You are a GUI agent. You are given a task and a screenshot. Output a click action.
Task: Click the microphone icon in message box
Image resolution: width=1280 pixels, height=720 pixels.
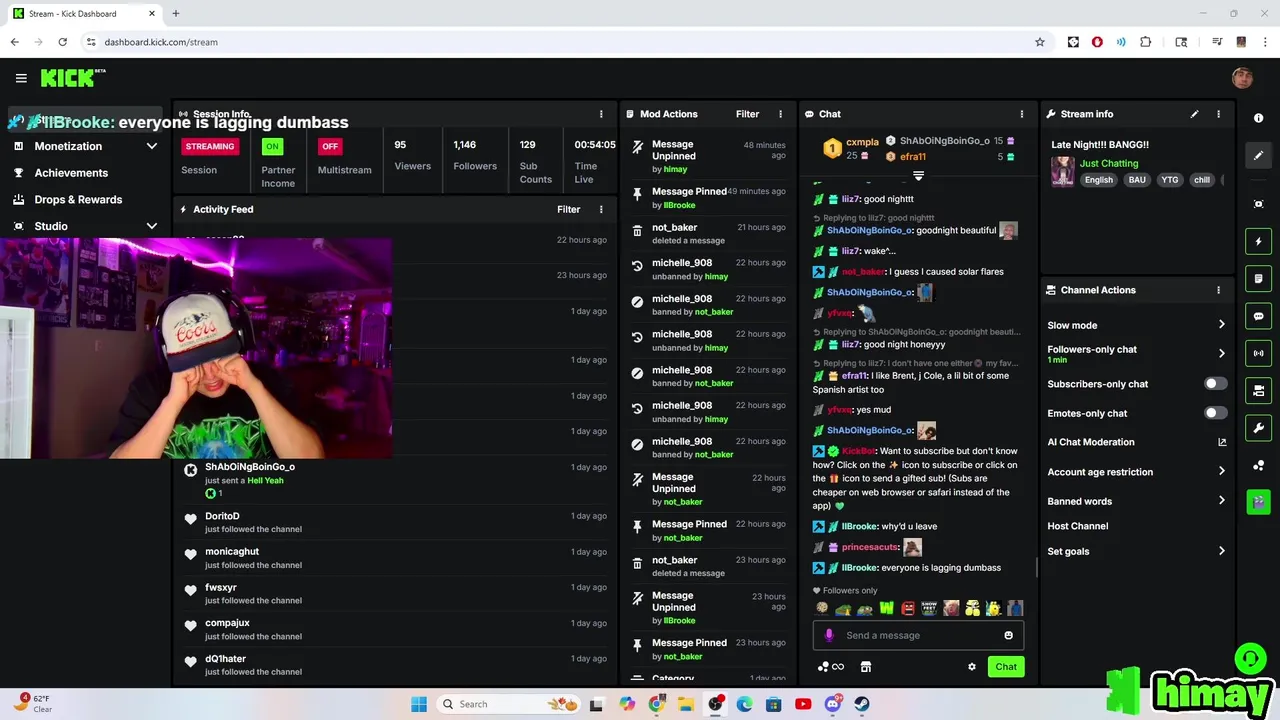click(x=829, y=635)
